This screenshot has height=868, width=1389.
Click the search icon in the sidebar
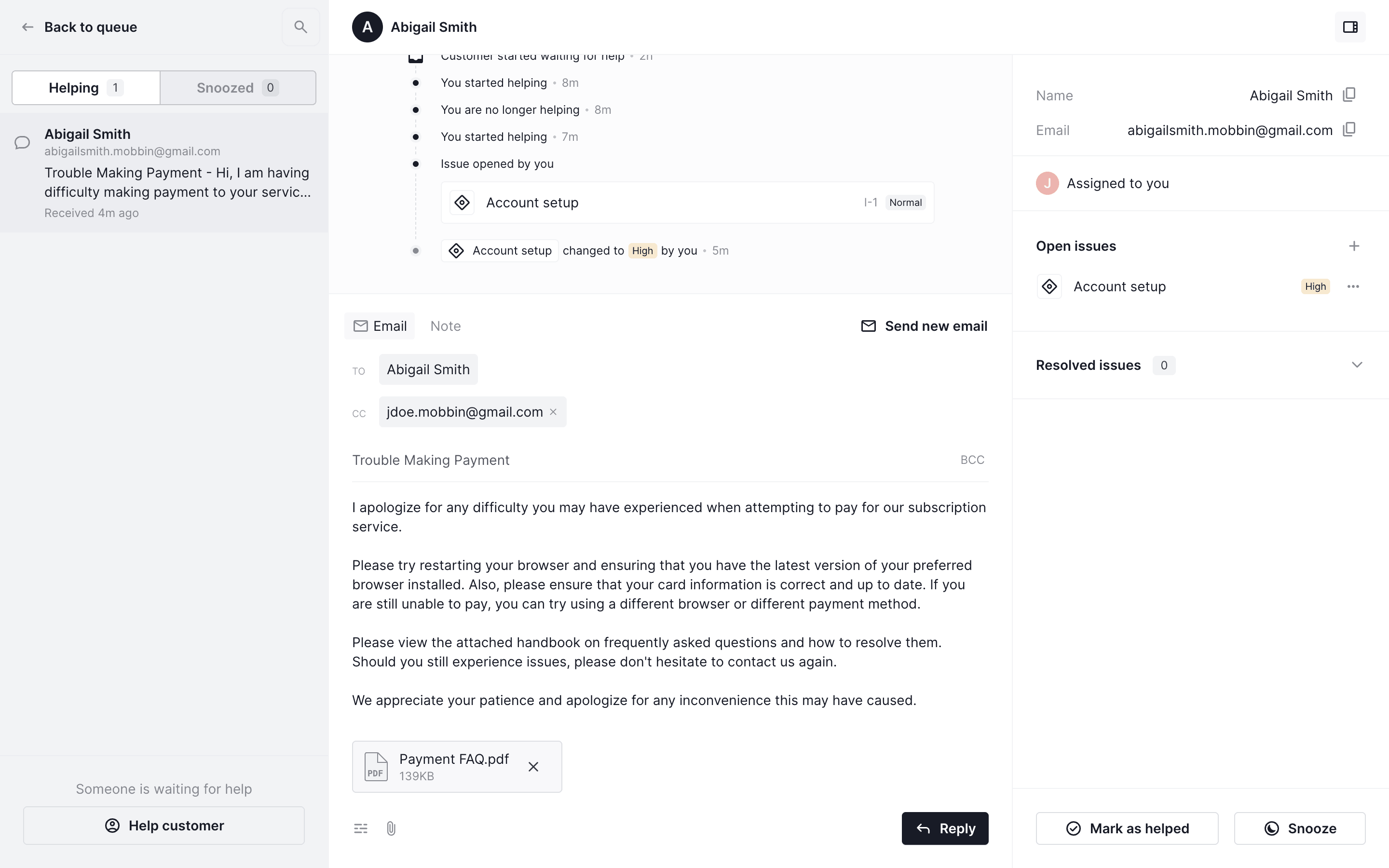tap(300, 27)
